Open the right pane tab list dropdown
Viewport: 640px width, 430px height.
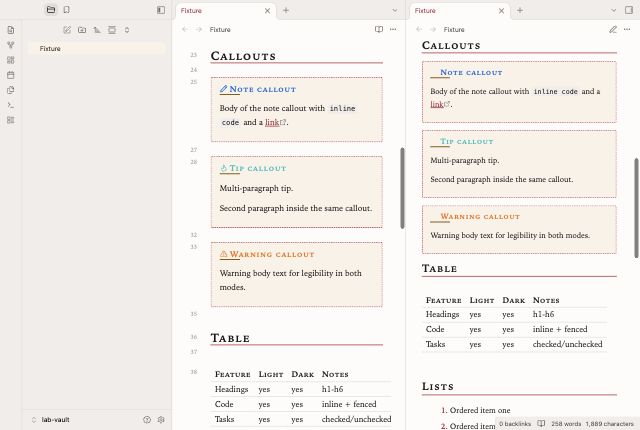tap(613, 10)
